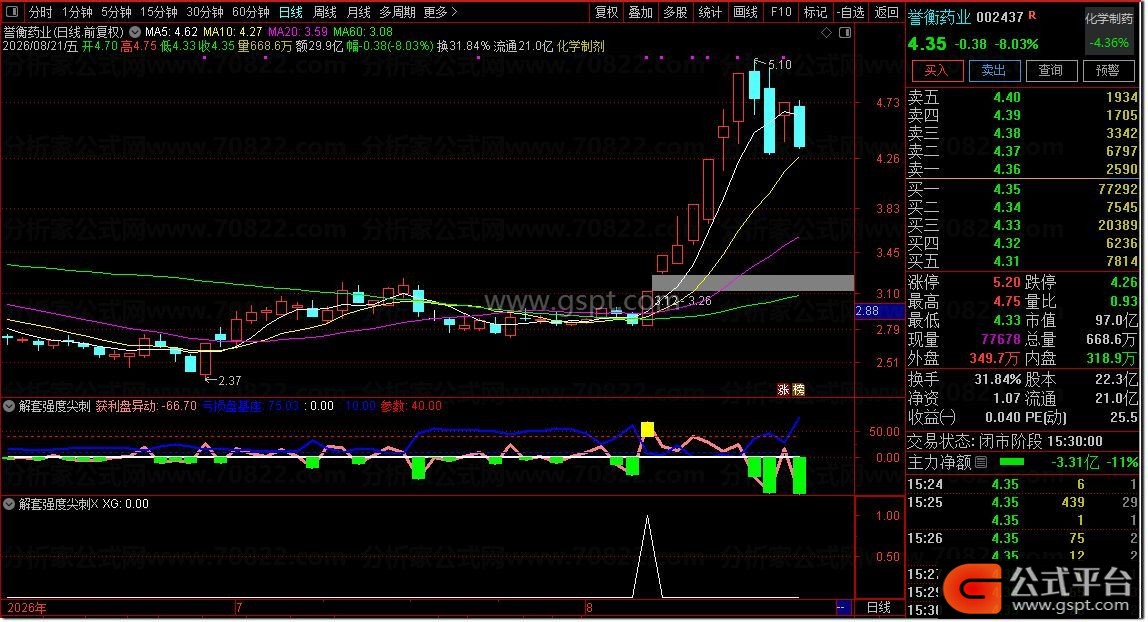Select the 买一 4.35 order row
The width and height of the screenshot is (1148, 622).
(1022, 190)
